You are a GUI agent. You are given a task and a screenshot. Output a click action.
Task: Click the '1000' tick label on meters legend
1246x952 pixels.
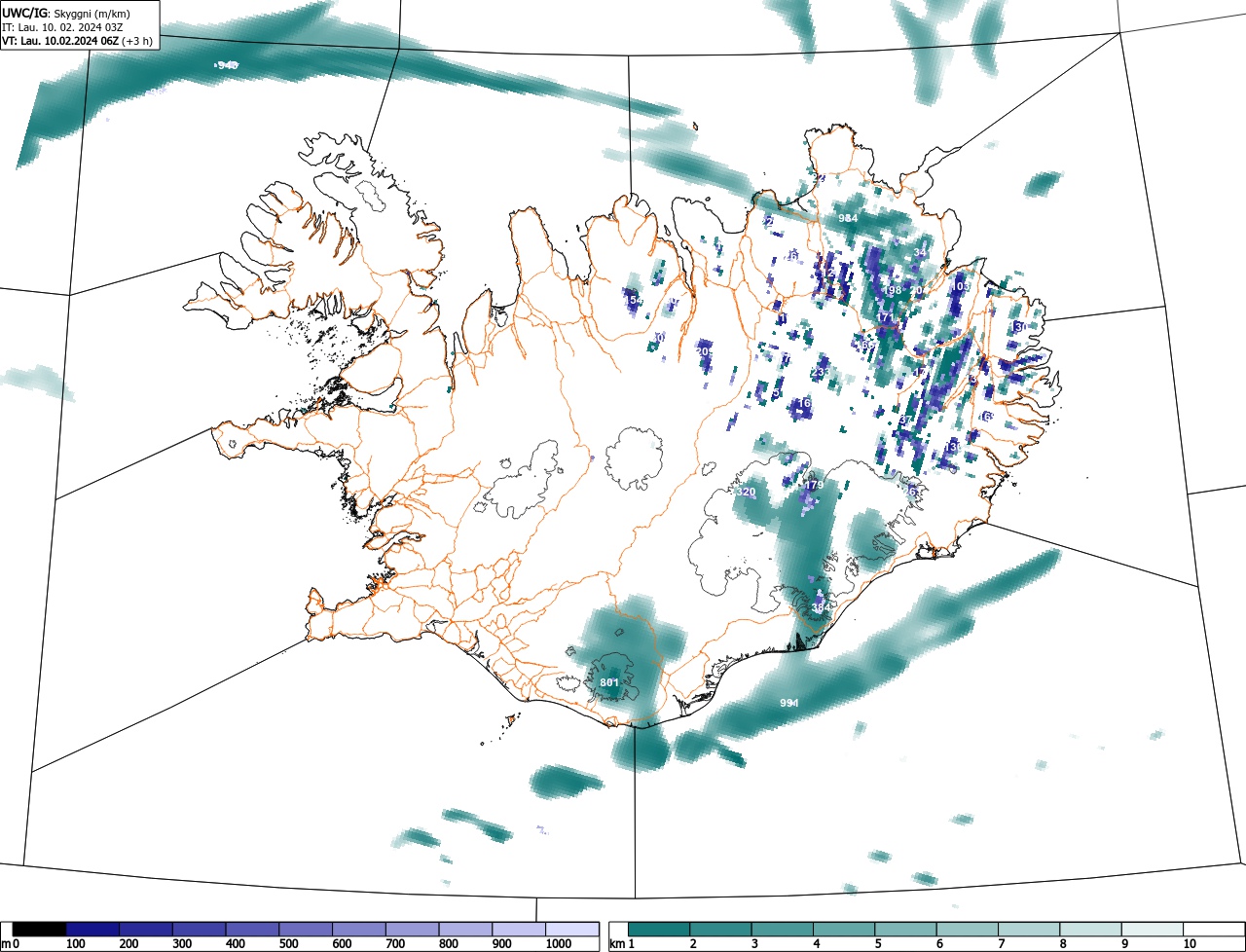pos(558,944)
